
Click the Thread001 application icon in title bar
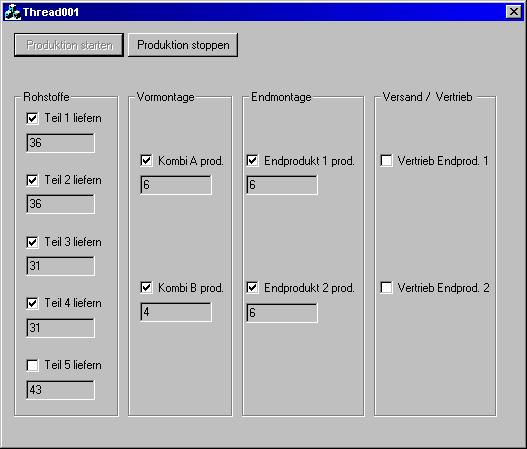pos(13,12)
